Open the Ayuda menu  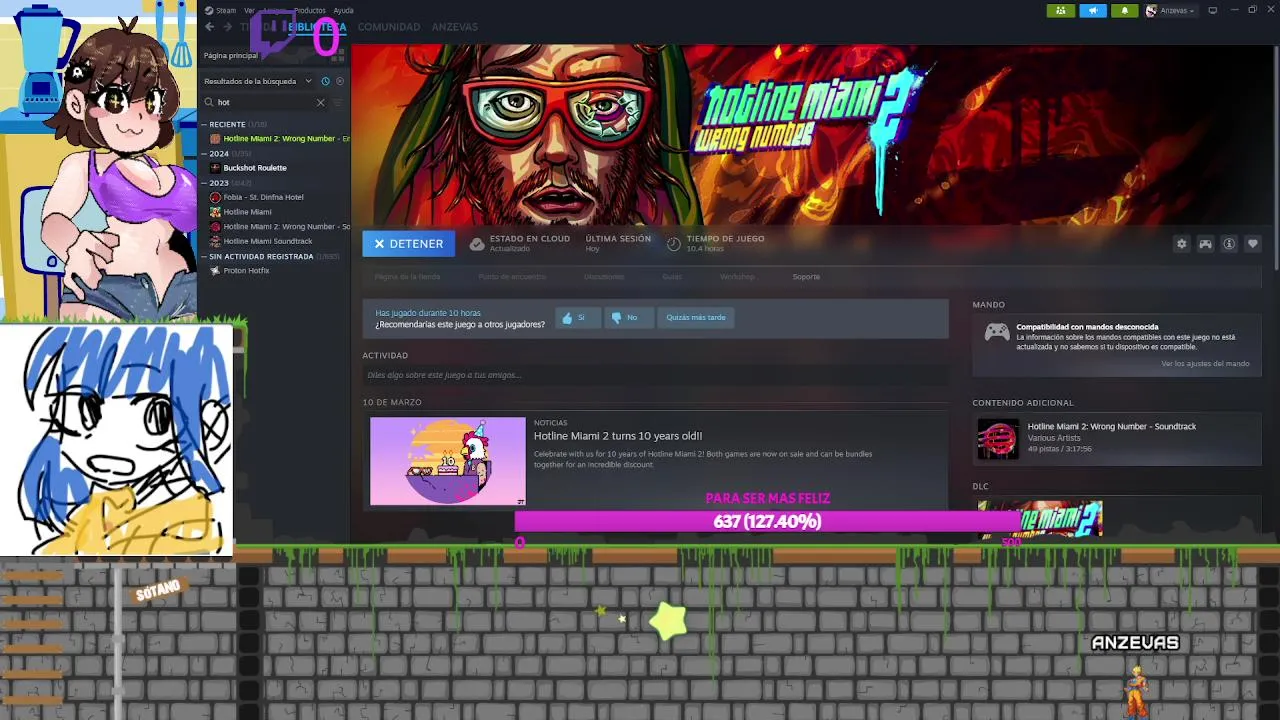click(x=343, y=10)
